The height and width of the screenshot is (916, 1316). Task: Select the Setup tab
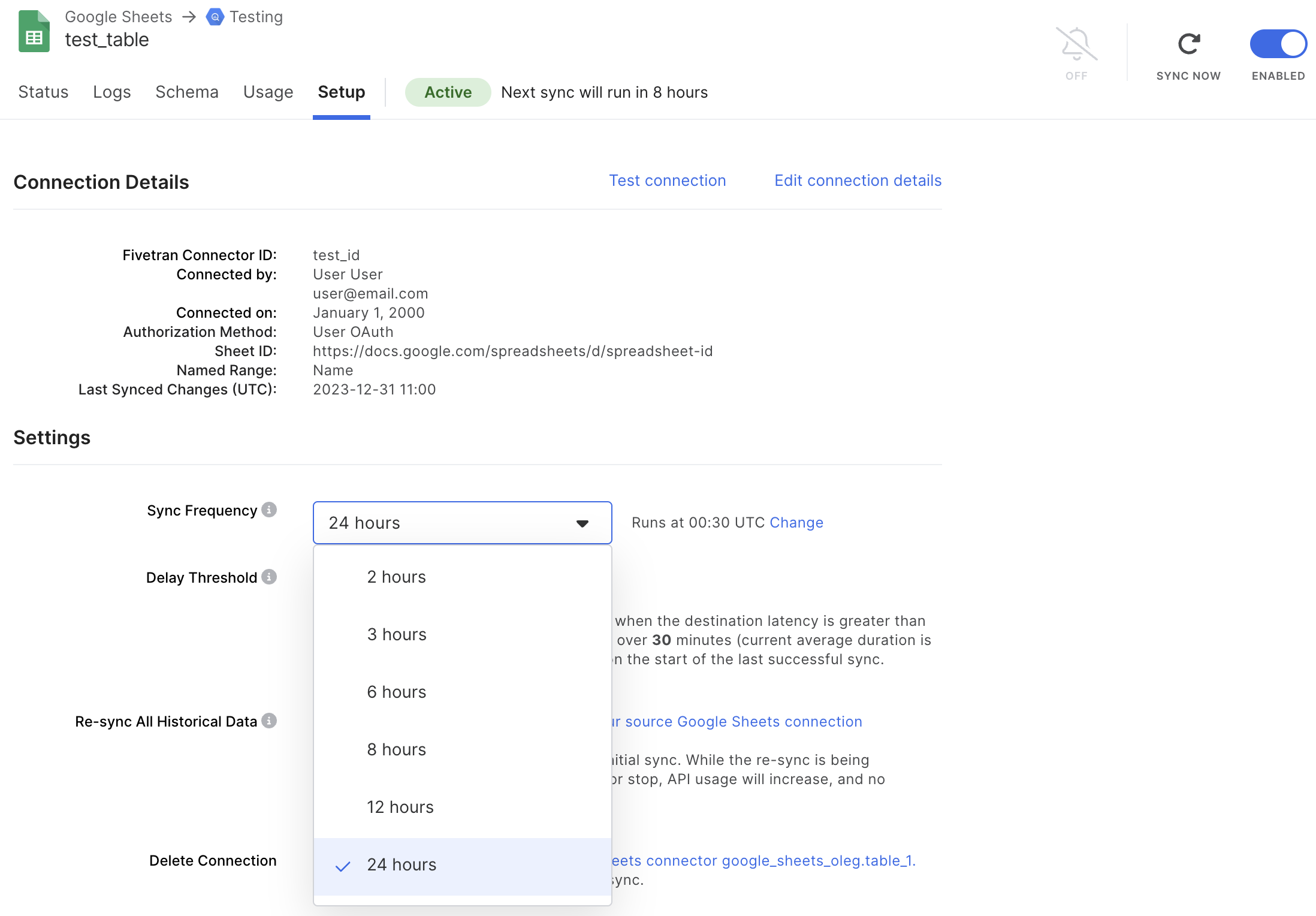point(342,92)
